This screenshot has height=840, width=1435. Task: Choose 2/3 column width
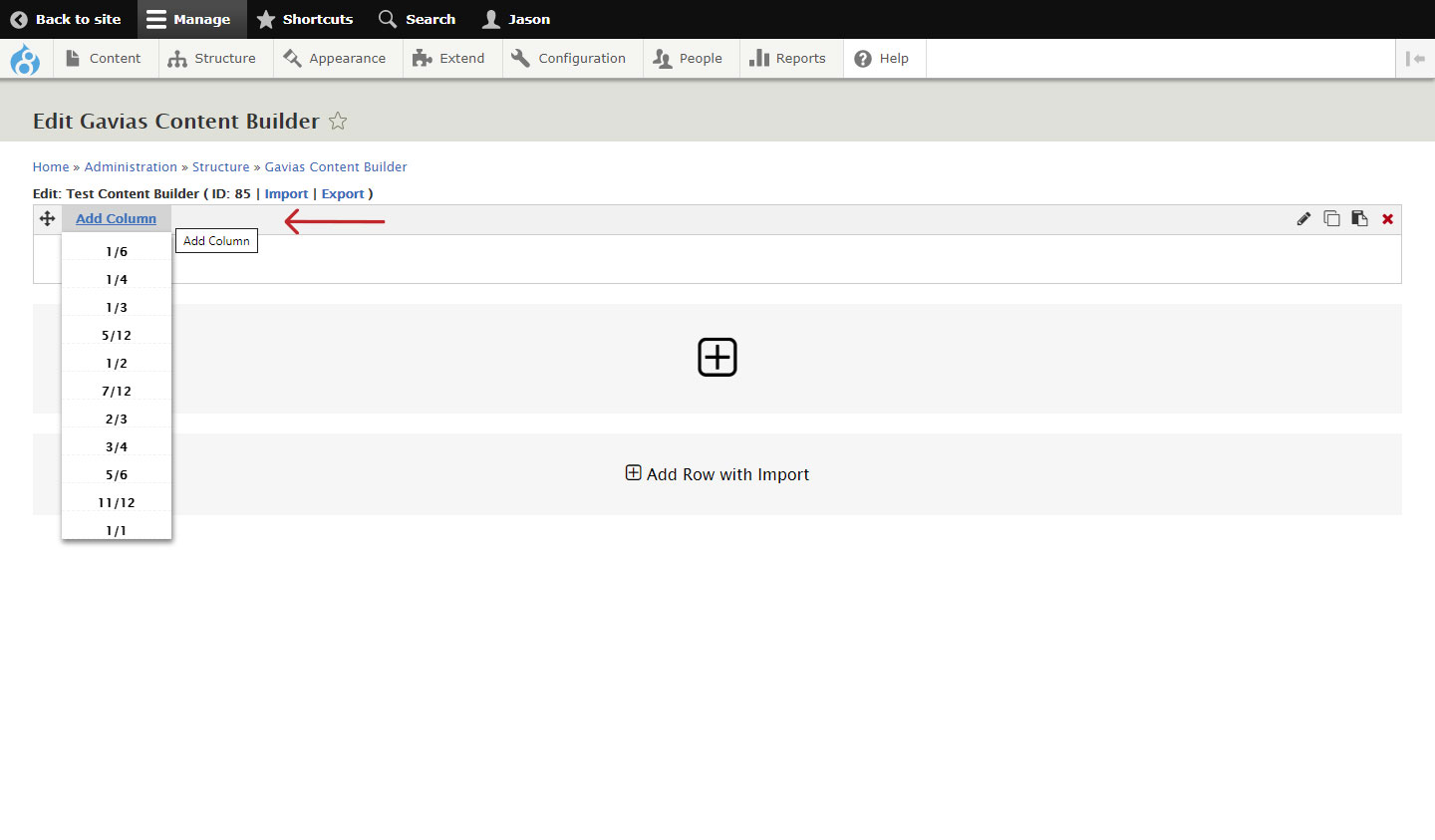117,420
